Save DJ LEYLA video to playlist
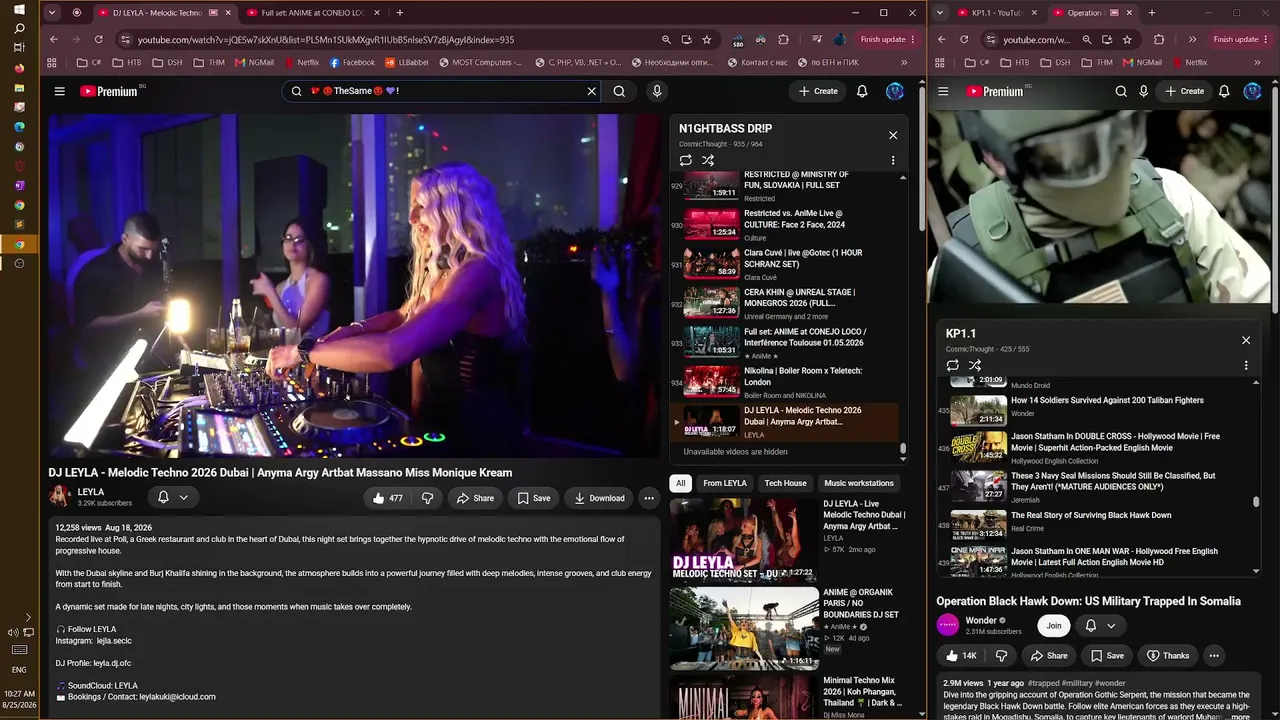Screen dimensions: 1280x720 pos(534,498)
